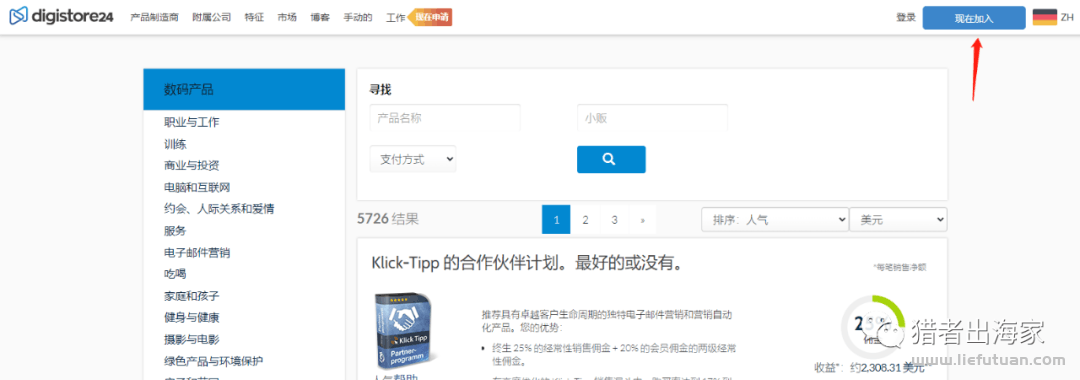Go to results page 2
1080x380 pixels.
click(x=585, y=220)
